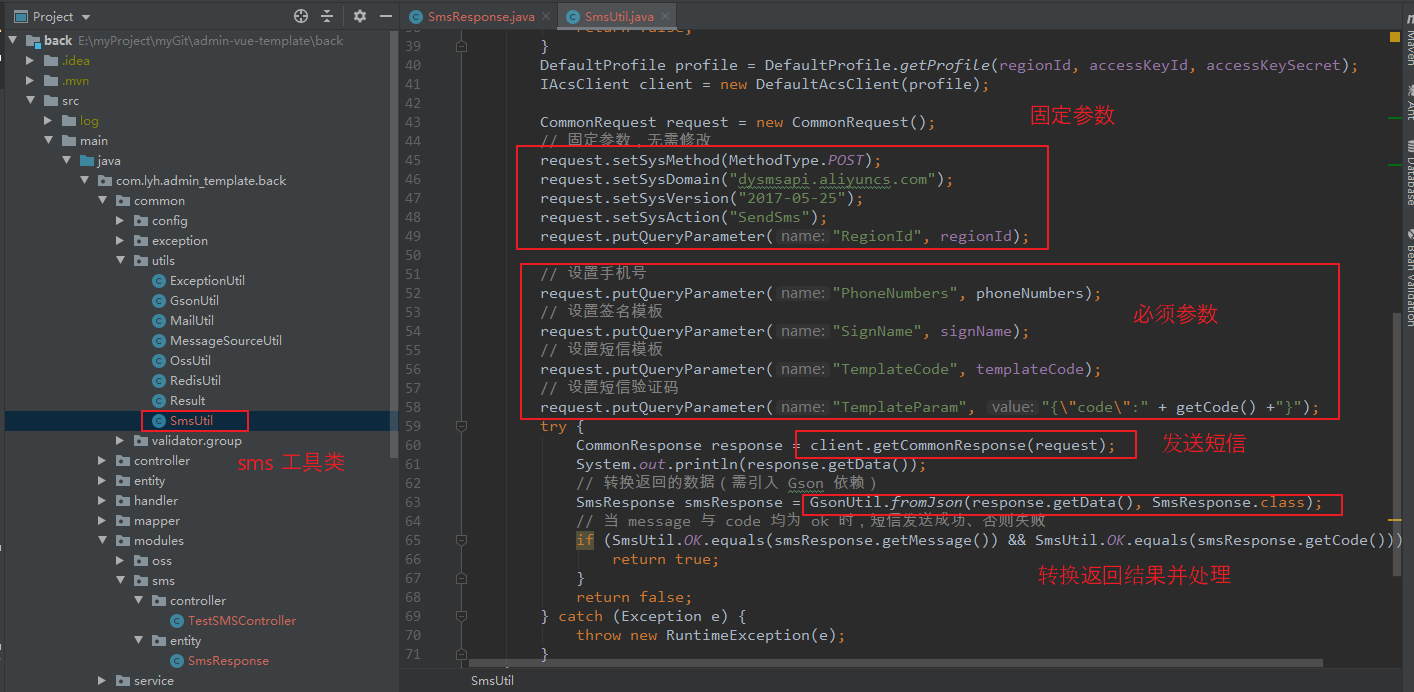Open the OssUtil class

(x=190, y=361)
